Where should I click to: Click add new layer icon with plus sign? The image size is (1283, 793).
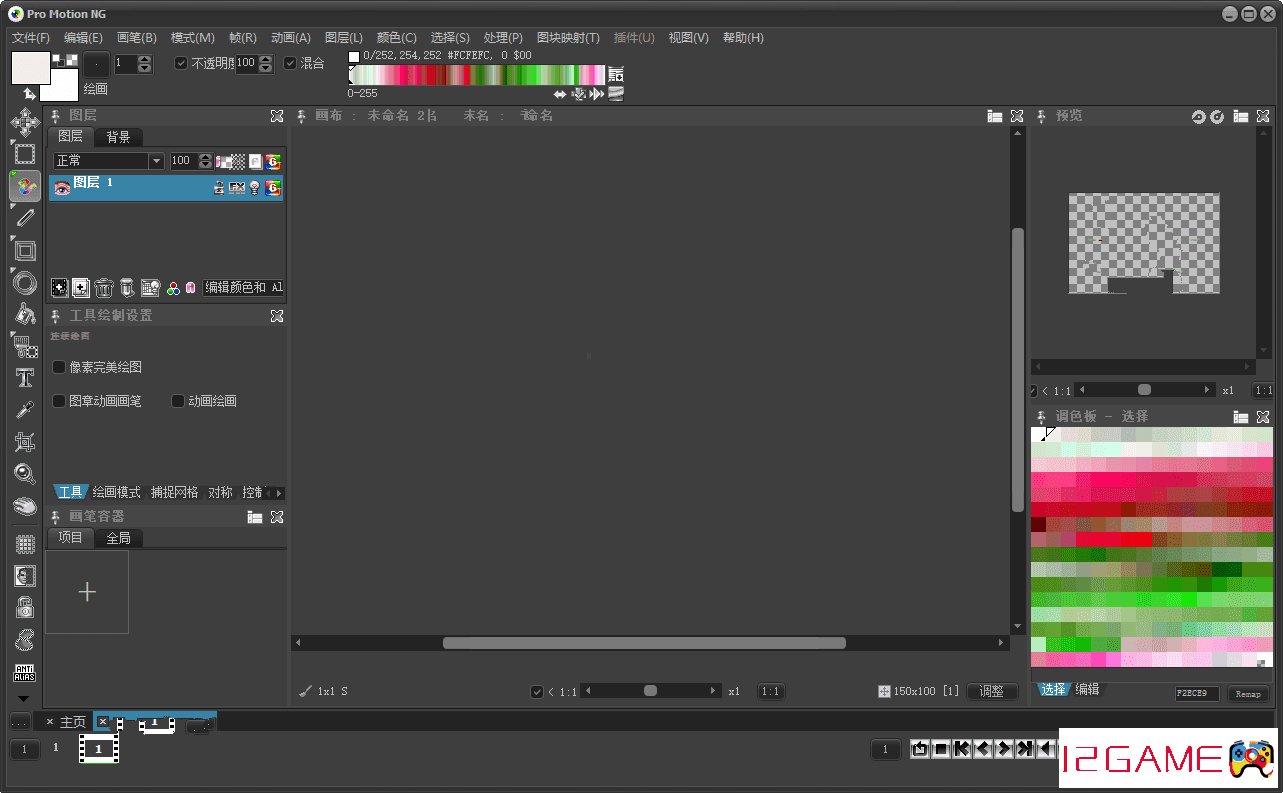tap(81, 288)
